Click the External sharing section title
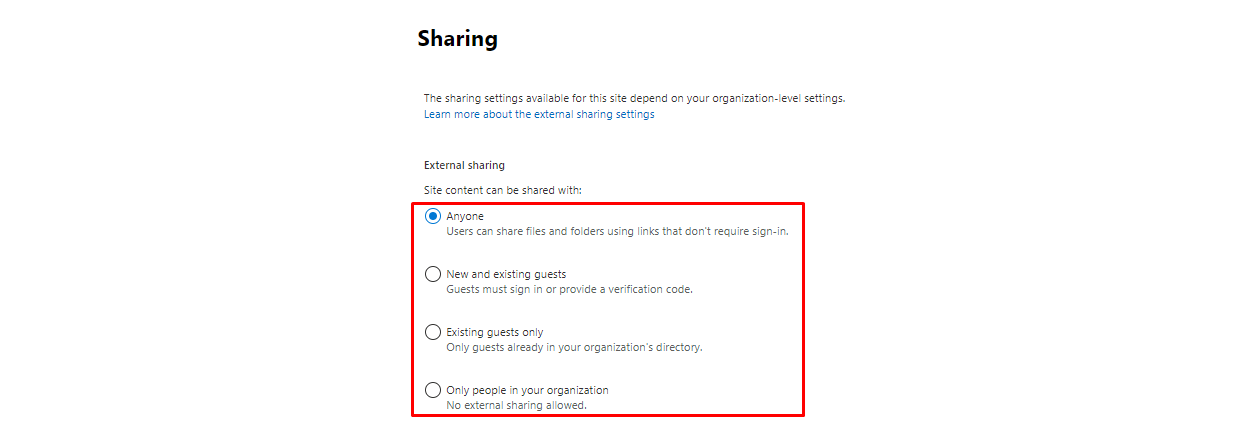 point(464,165)
